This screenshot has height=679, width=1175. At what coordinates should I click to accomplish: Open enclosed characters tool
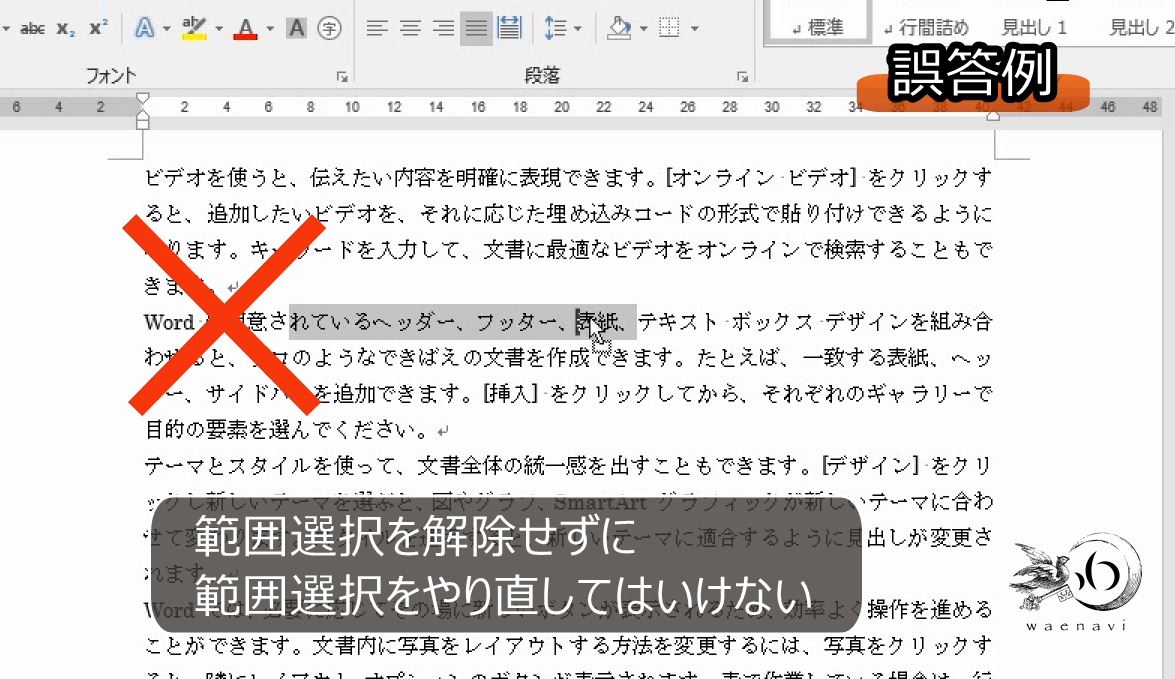[329, 28]
